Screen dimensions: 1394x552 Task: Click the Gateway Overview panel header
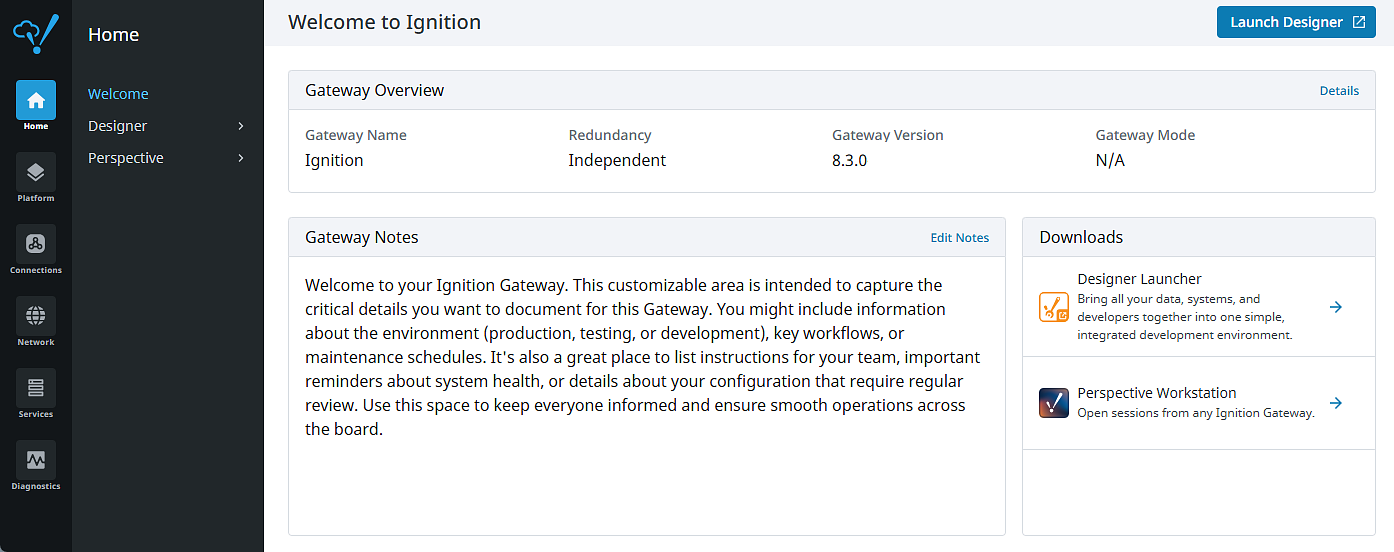coord(832,90)
